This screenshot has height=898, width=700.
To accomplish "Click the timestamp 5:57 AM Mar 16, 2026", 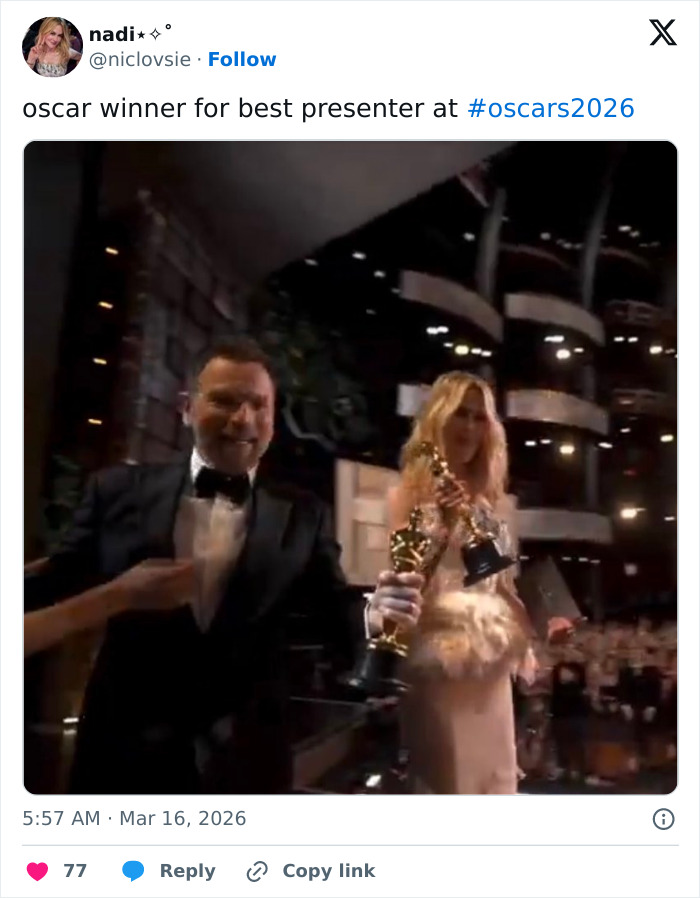I will coord(133,817).
